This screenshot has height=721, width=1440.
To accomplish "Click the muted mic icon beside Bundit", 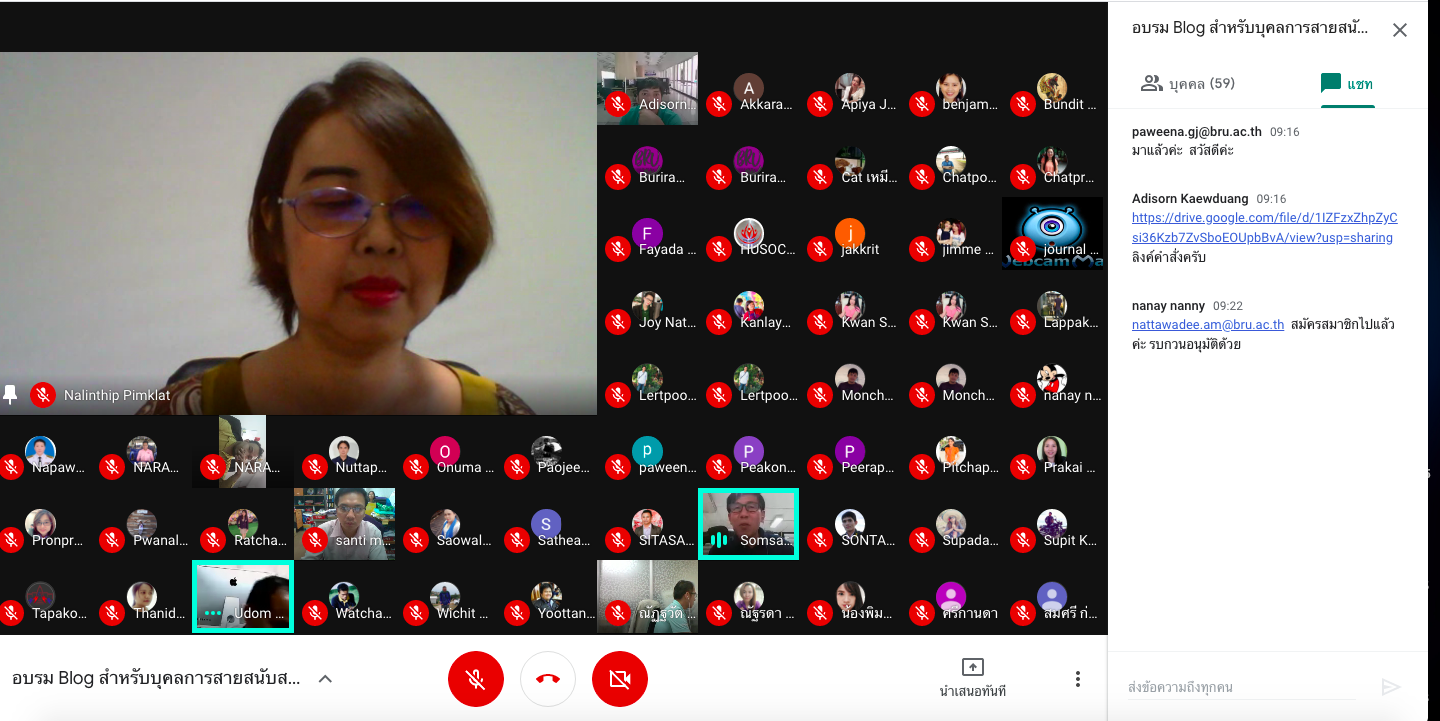I will (1022, 104).
